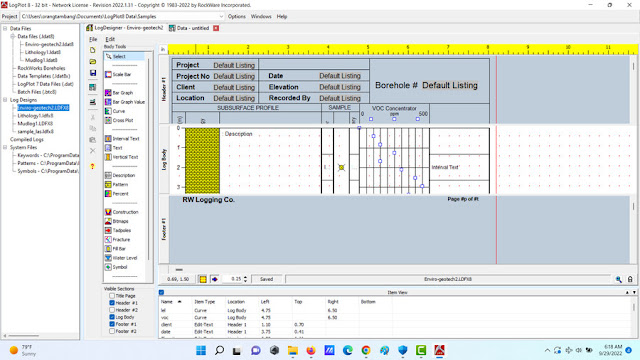
Task: Toggle the Item View blue checkbox
Action: pyautogui.click(x=161, y=292)
